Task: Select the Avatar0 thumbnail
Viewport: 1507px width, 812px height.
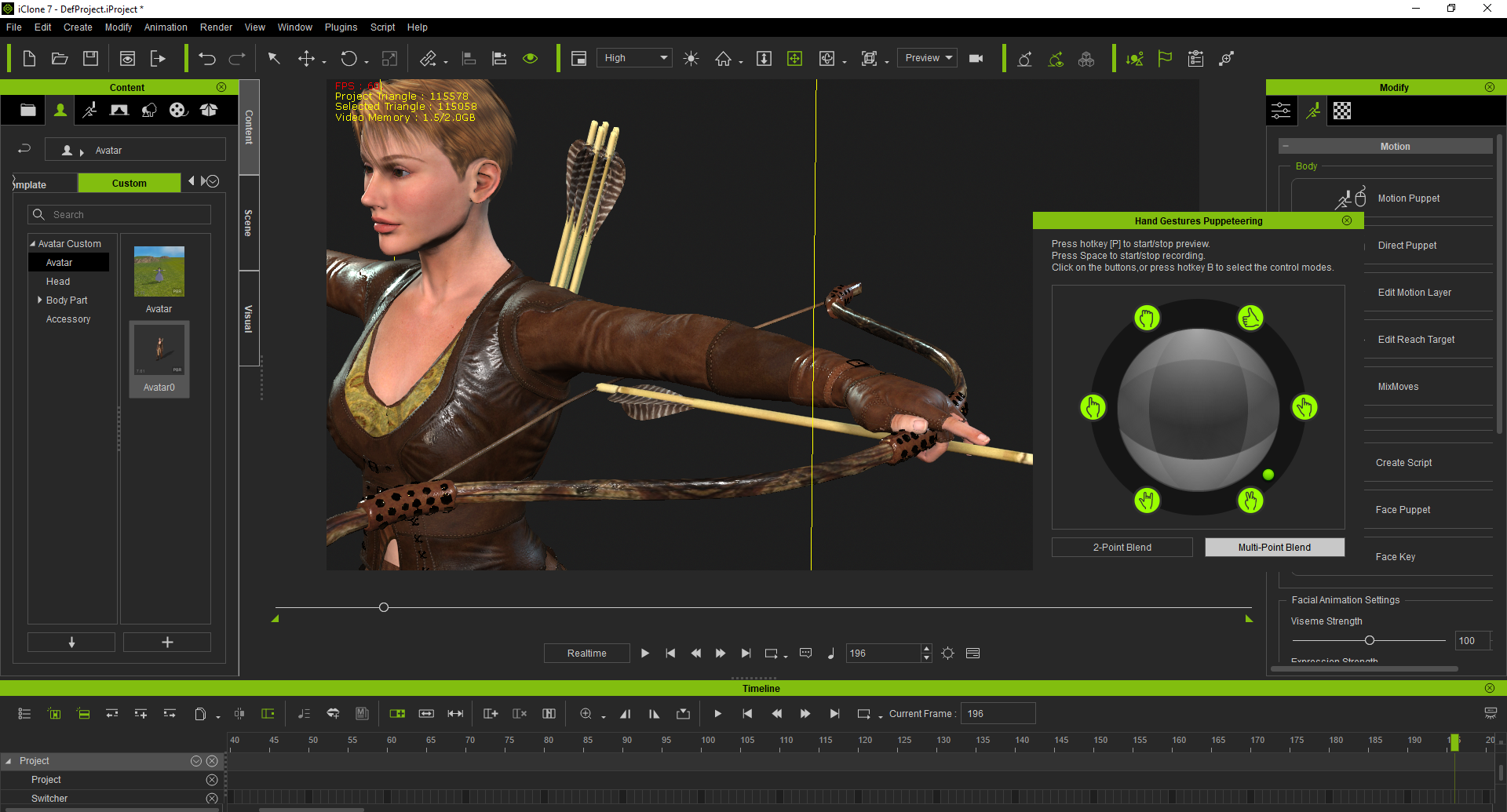Action: (159, 359)
